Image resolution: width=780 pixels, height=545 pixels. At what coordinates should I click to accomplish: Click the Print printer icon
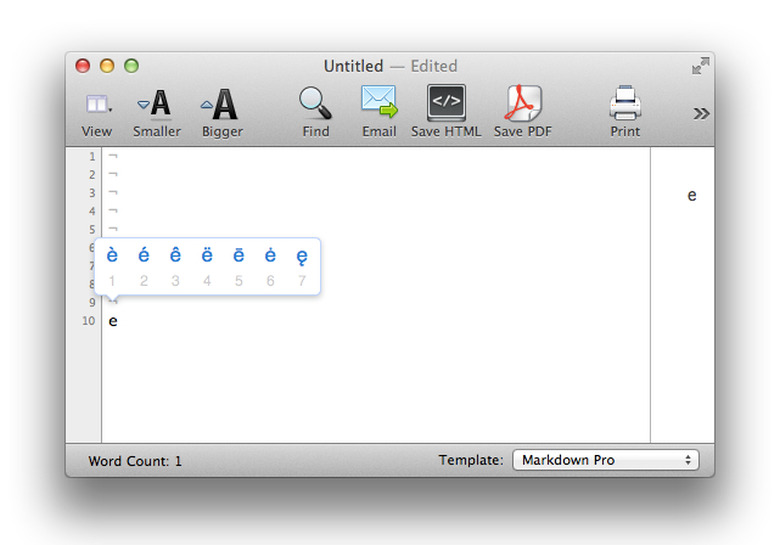(625, 103)
